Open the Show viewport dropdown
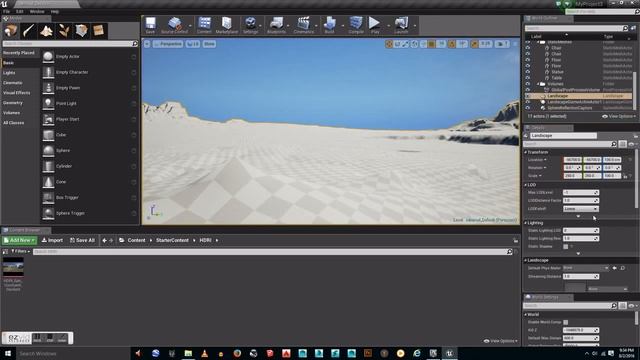Image resolution: width=640 pixels, height=360 pixels. (209, 44)
